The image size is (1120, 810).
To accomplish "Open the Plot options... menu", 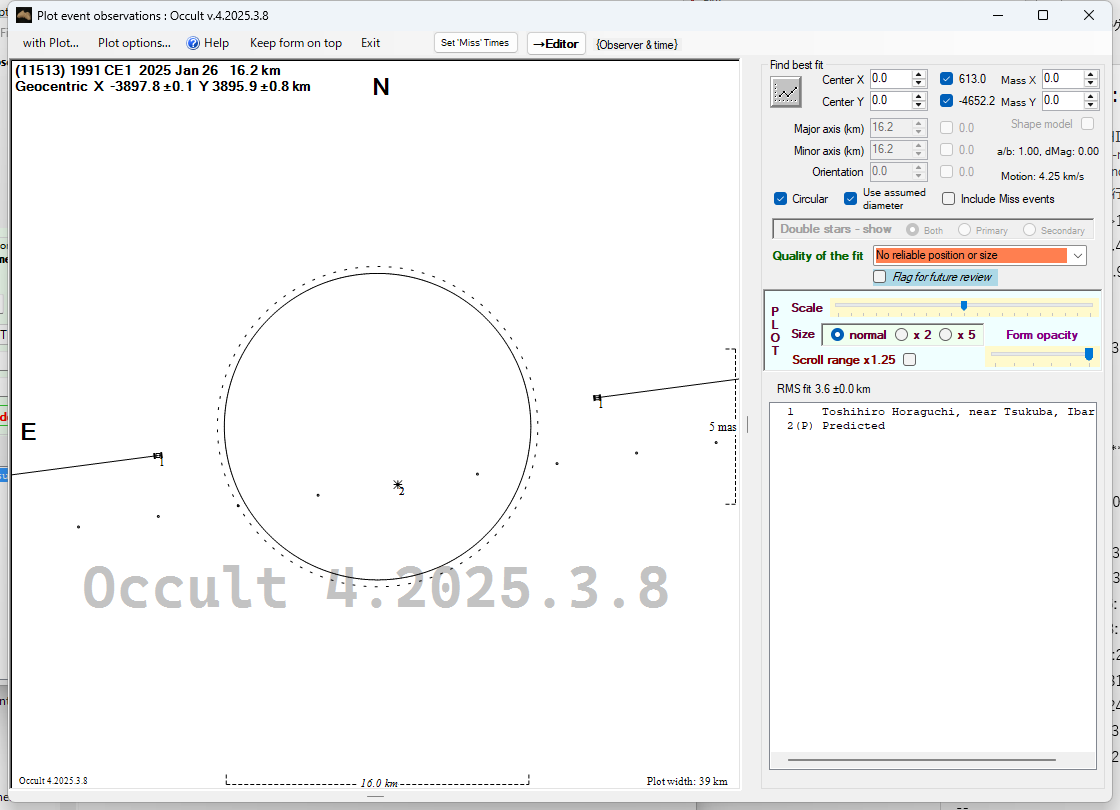I will (134, 43).
